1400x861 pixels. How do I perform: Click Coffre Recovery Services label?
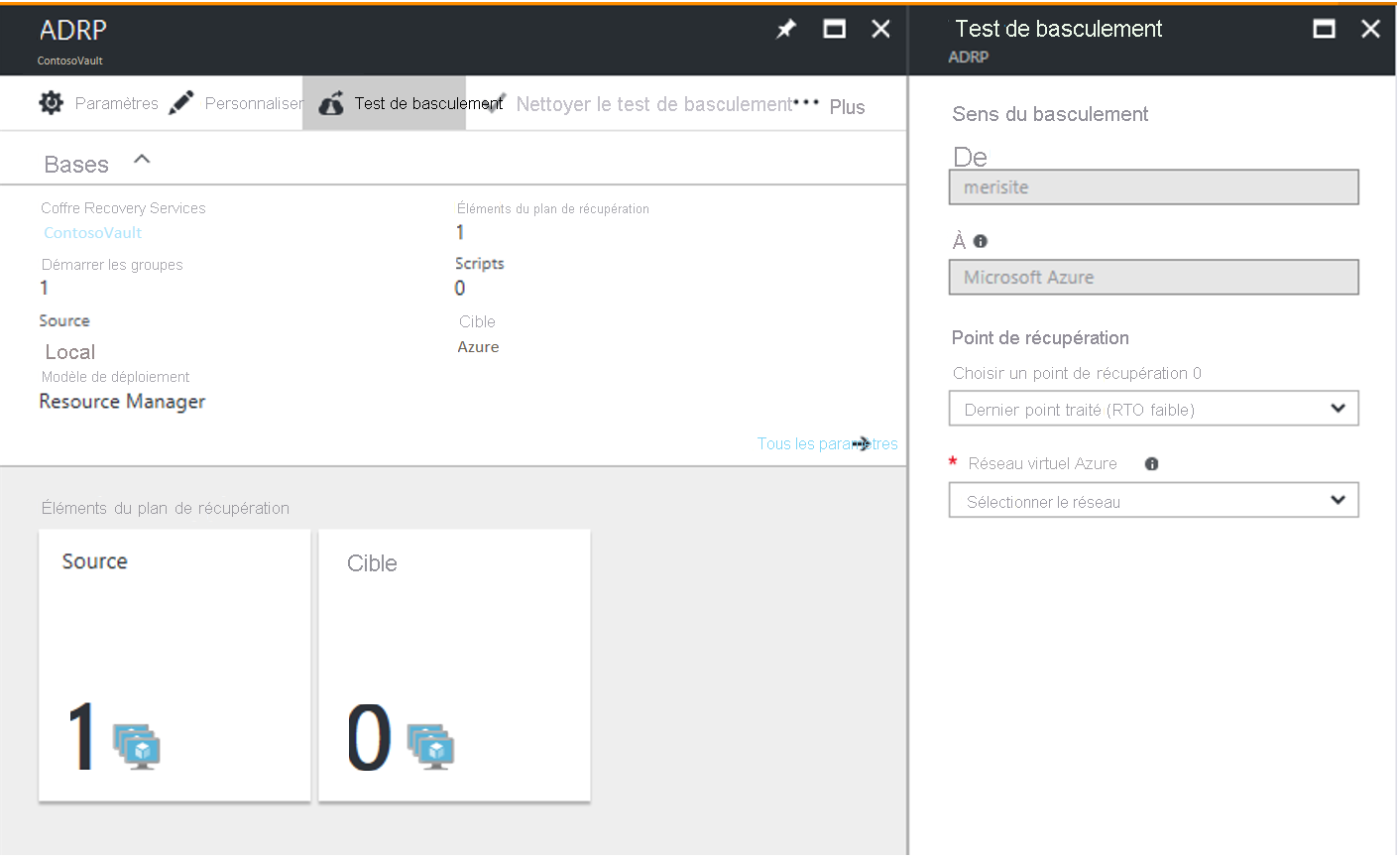(123, 208)
